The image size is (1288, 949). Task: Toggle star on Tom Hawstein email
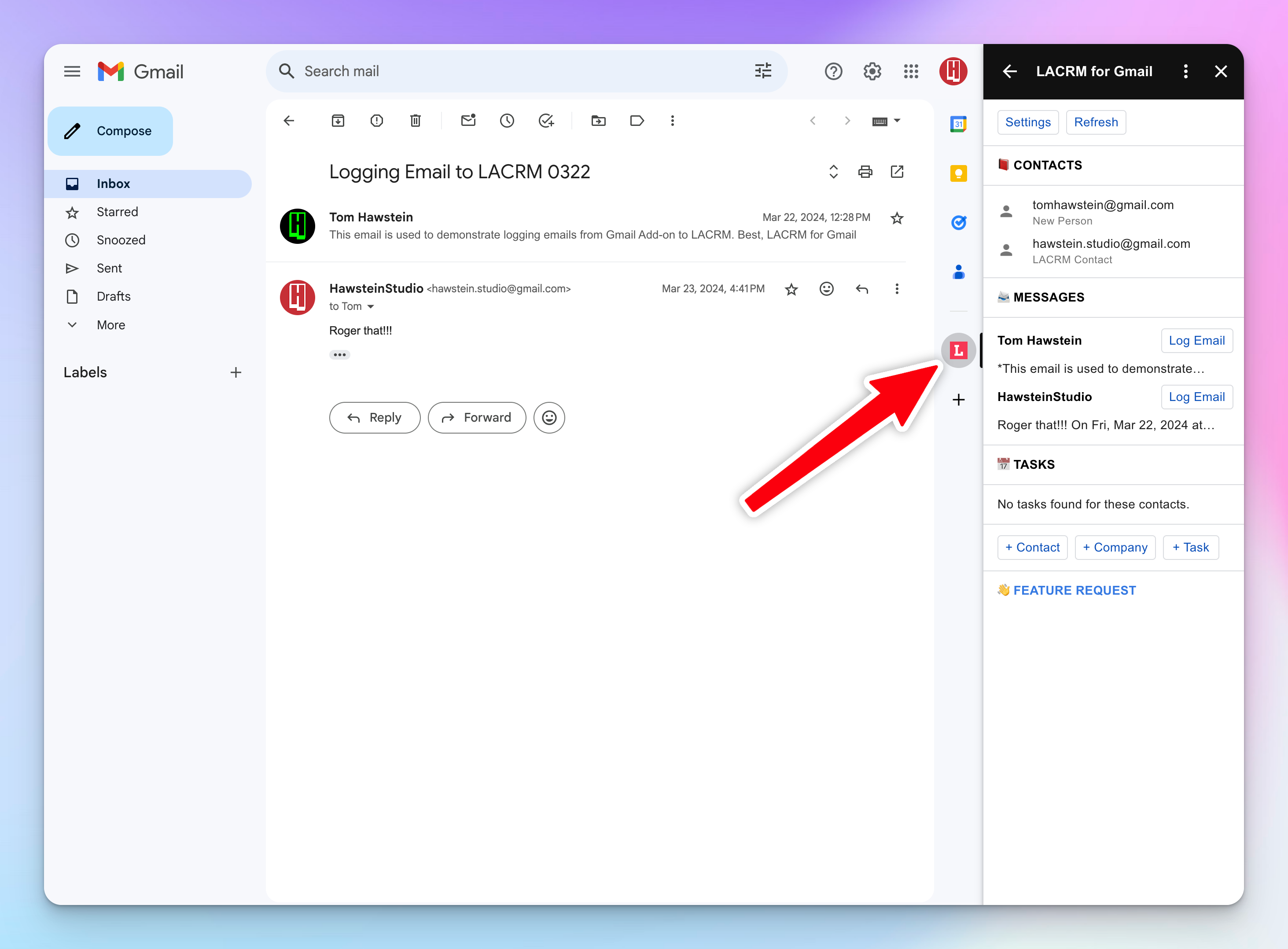pos(898,218)
